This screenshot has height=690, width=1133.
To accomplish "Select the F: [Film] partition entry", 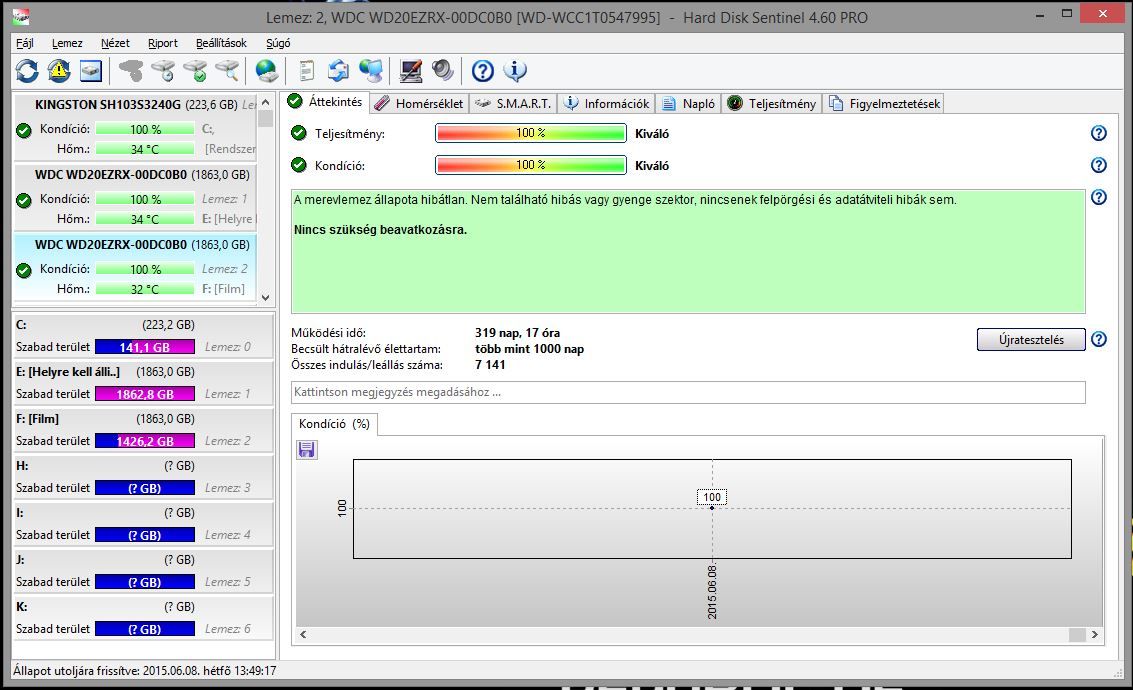I will pos(143,430).
